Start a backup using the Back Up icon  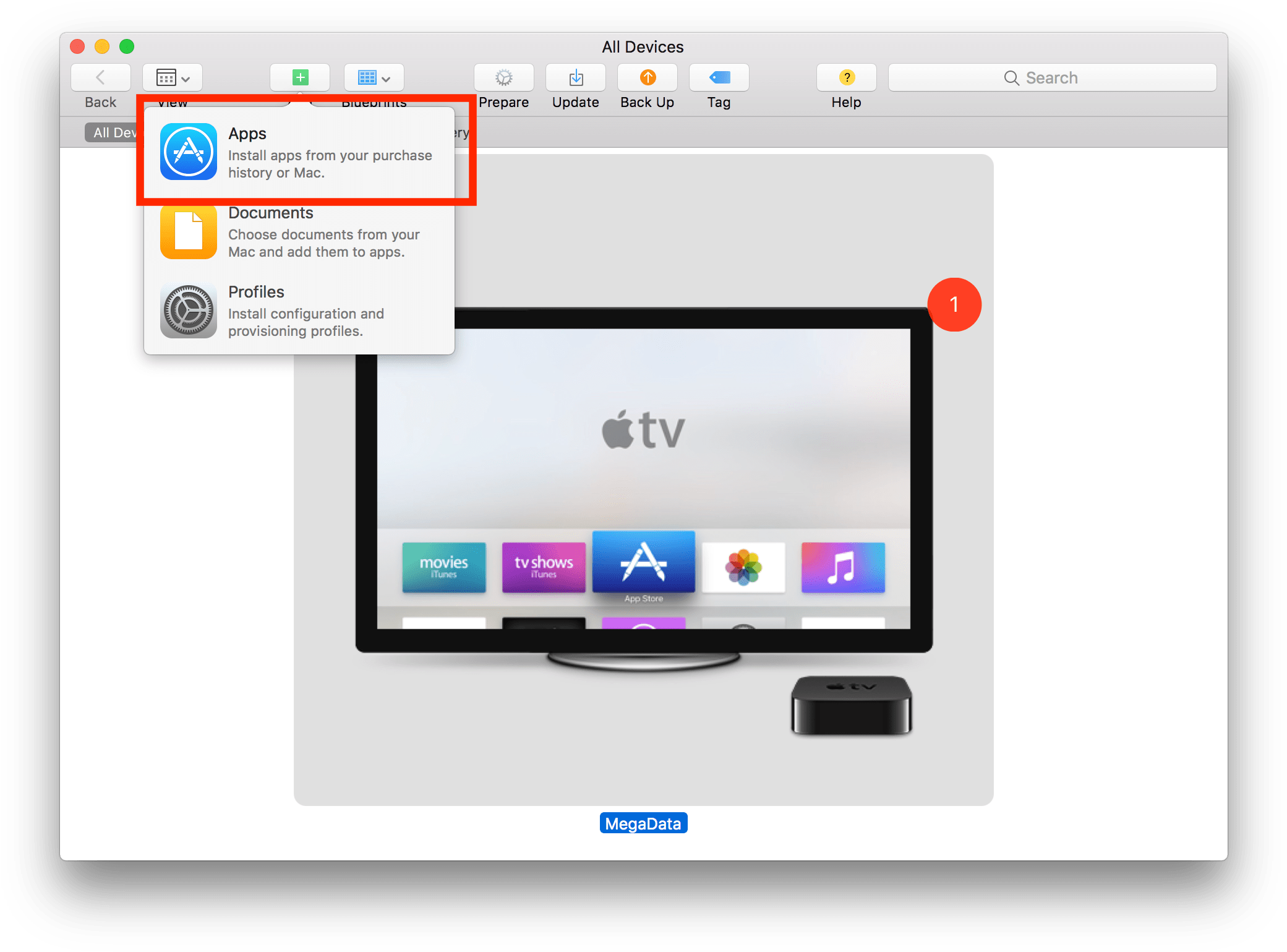coord(646,77)
